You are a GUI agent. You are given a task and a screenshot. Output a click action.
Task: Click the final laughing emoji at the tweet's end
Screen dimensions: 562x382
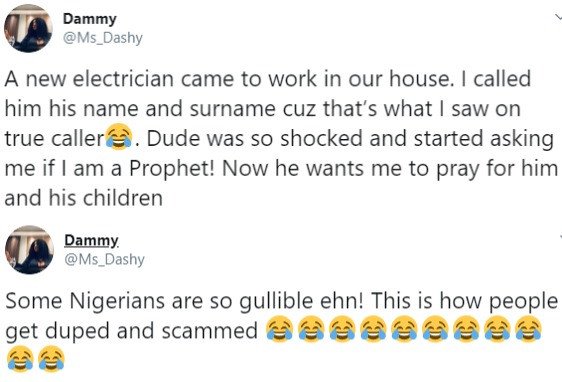click(x=51, y=359)
